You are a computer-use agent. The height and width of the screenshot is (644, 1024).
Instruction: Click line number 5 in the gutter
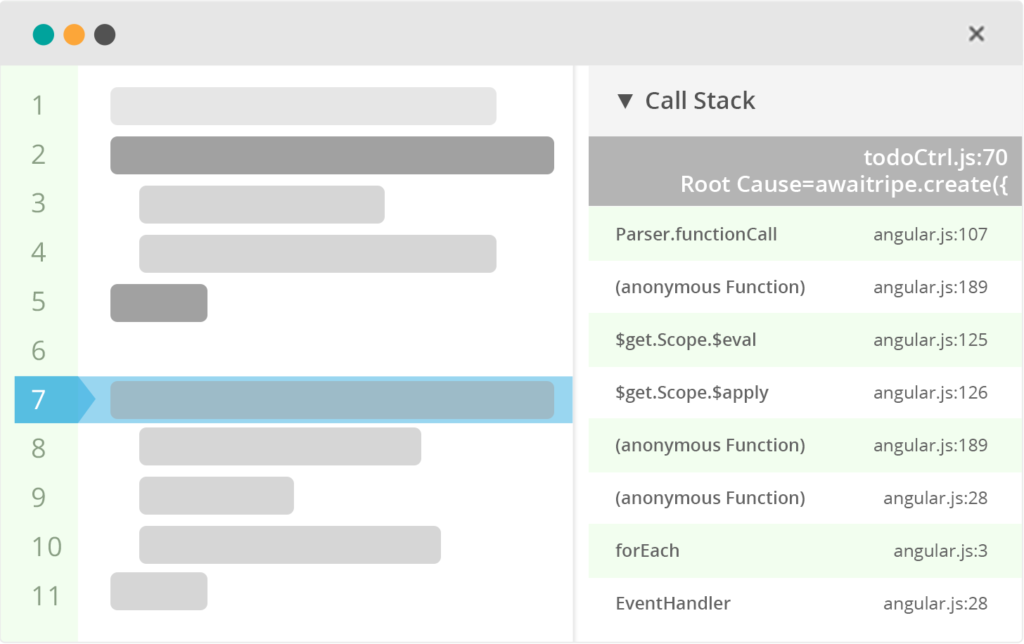[38, 302]
